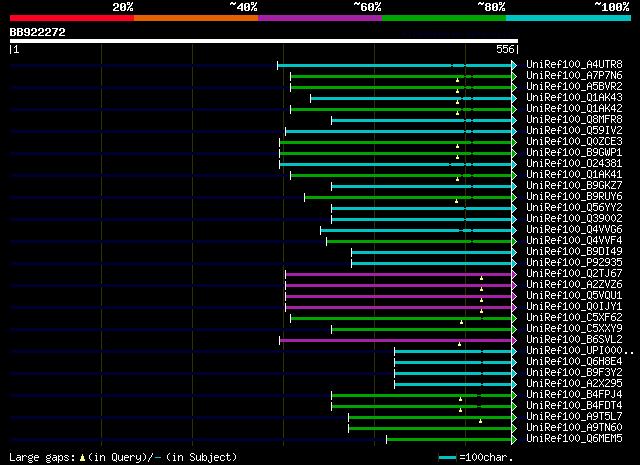Select the UniRef100_B9RUY6 label
This screenshot has height=465, width=640.
coord(574,197)
